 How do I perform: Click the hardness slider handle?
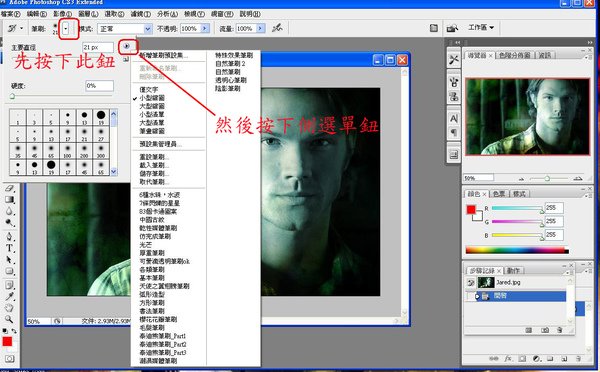(x=12, y=96)
